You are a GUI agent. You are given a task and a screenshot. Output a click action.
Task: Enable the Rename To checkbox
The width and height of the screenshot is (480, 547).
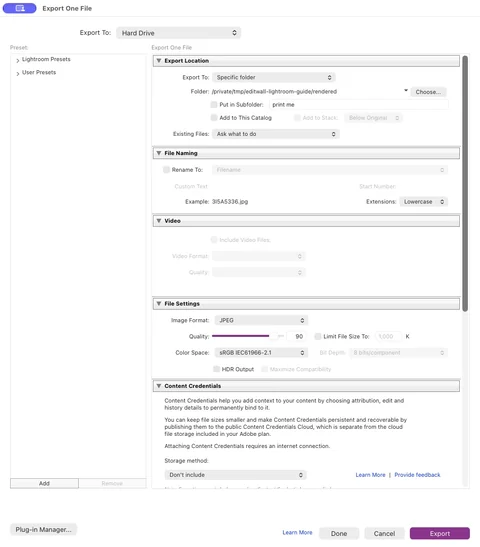coord(166,170)
